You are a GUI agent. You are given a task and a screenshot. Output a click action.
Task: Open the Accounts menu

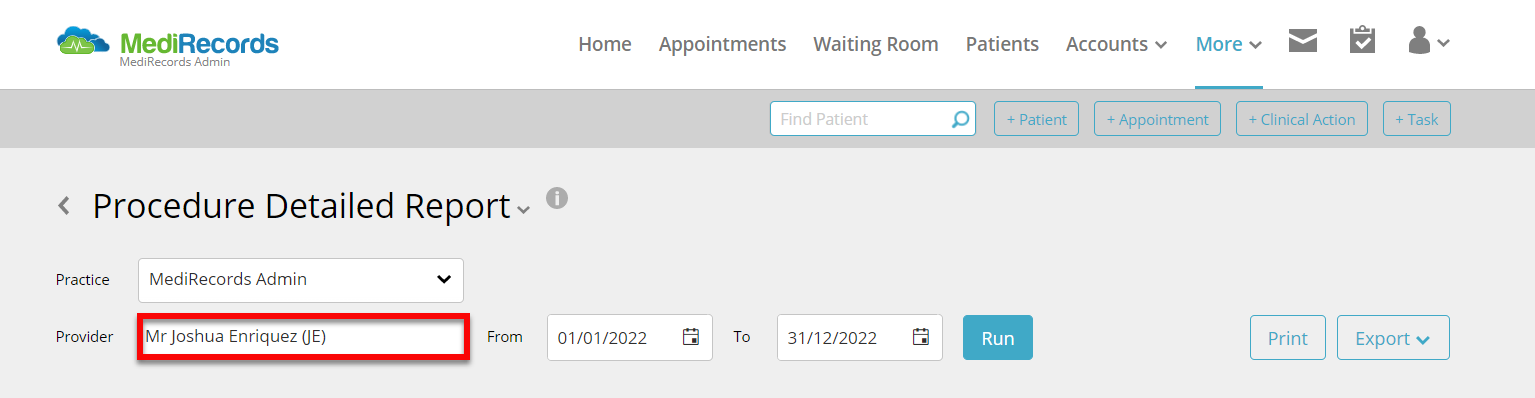tap(1116, 44)
